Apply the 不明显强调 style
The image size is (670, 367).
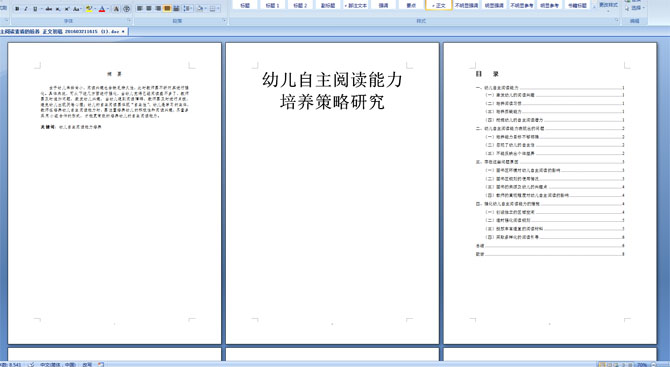467,5
